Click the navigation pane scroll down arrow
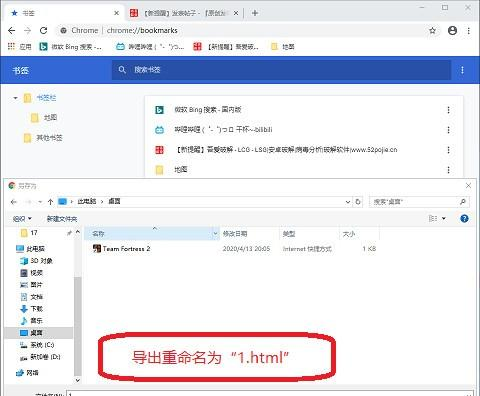480x396 pixels. click(x=78, y=380)
